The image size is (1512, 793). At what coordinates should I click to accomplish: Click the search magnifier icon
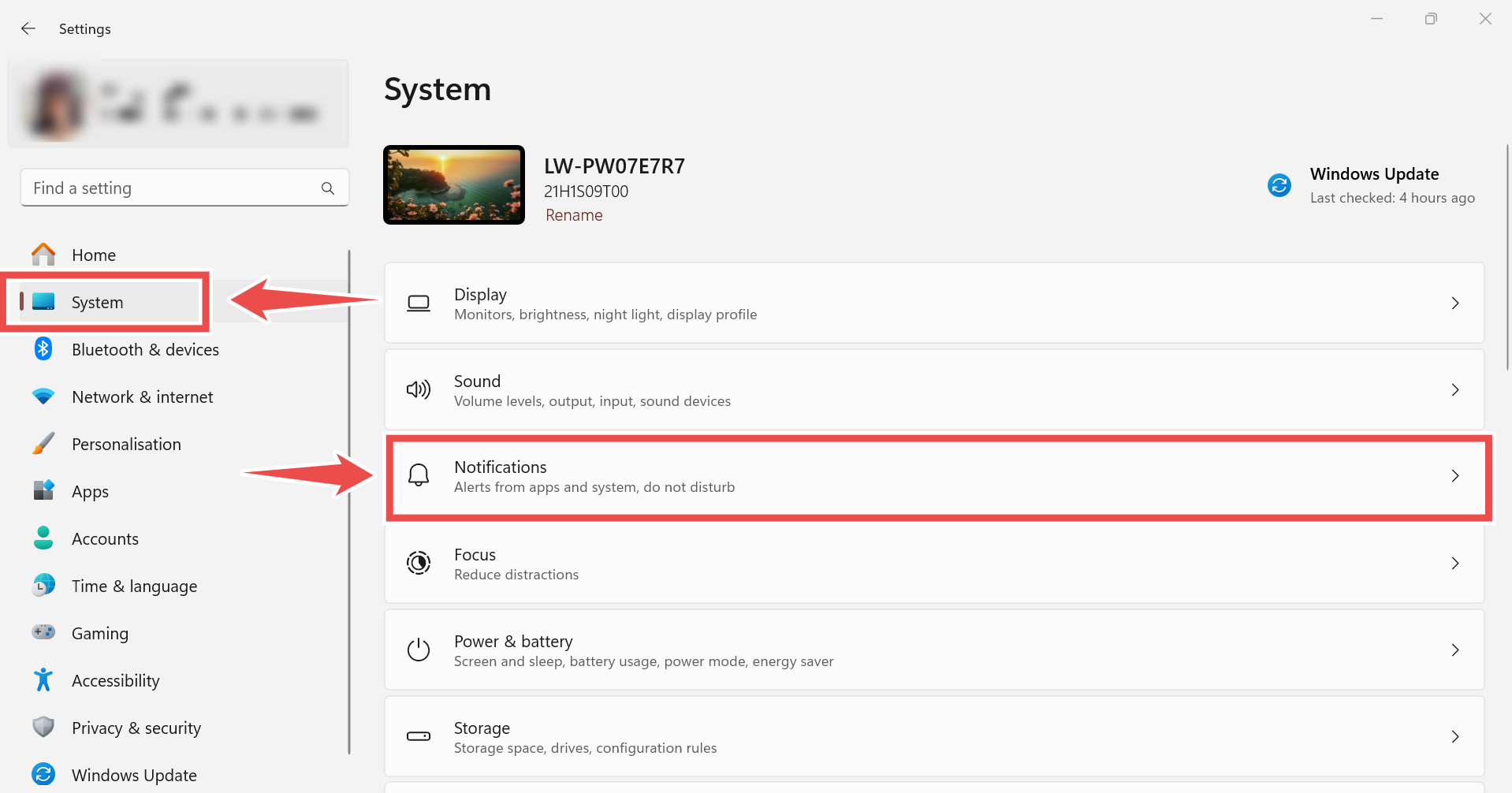328,188
